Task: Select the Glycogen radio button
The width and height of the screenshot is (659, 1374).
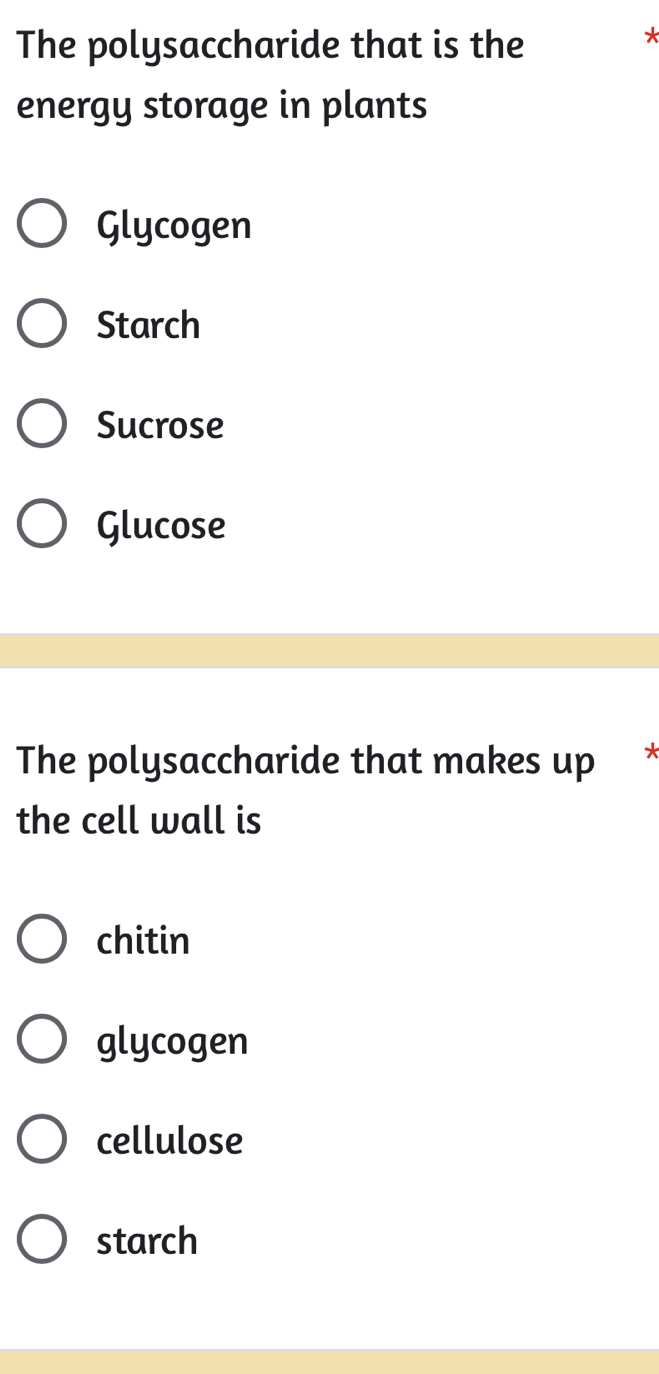Action: 42,222
